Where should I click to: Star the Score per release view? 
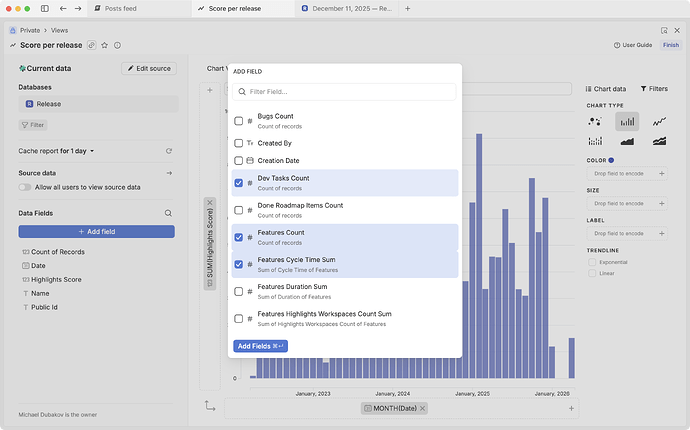pos(105,45)
